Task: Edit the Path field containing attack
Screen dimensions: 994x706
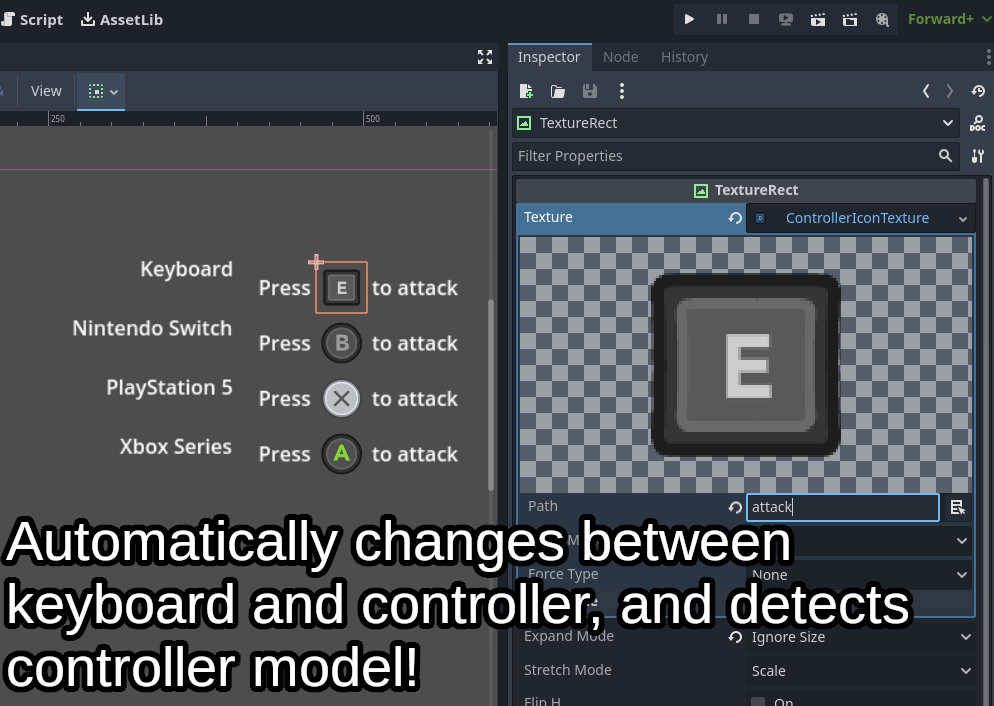Action: (x=842, y=507)
